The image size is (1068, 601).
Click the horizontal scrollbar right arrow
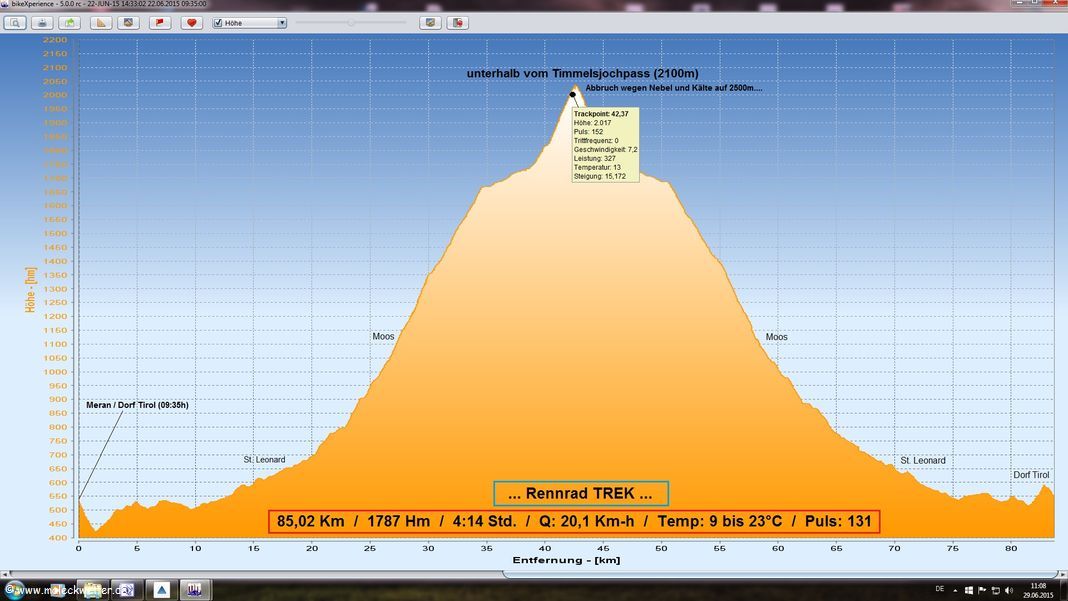point(1063,574)
